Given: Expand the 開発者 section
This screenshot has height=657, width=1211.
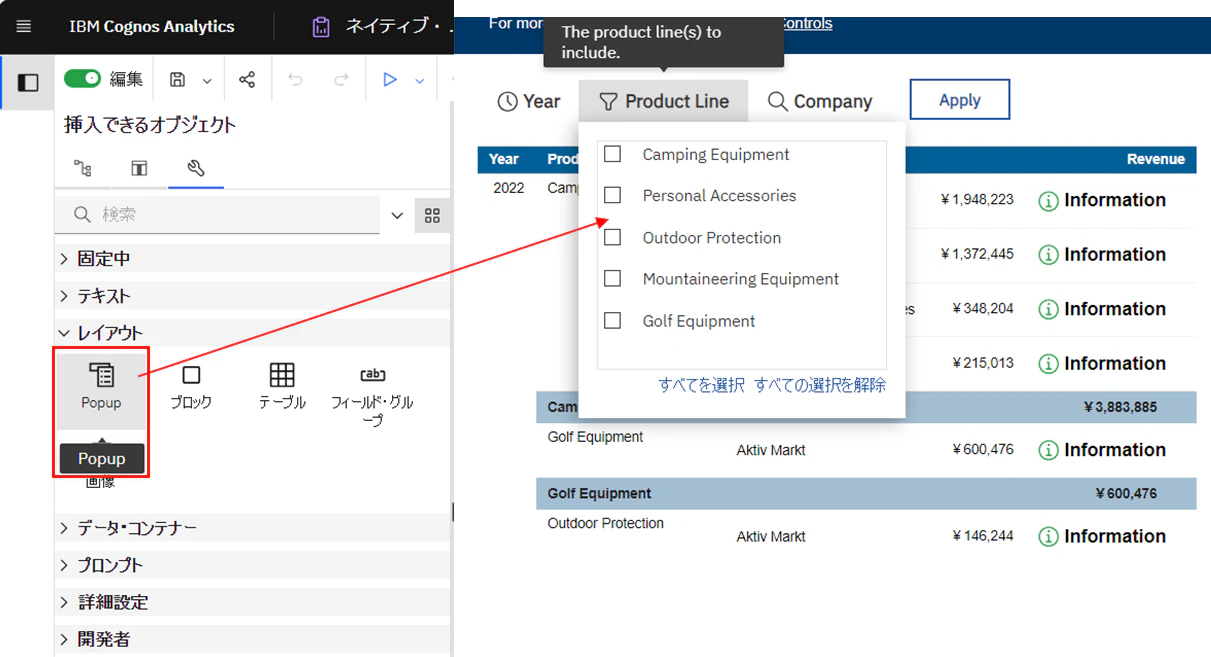Looking at the screenshot, I should (x=253, y=639).
